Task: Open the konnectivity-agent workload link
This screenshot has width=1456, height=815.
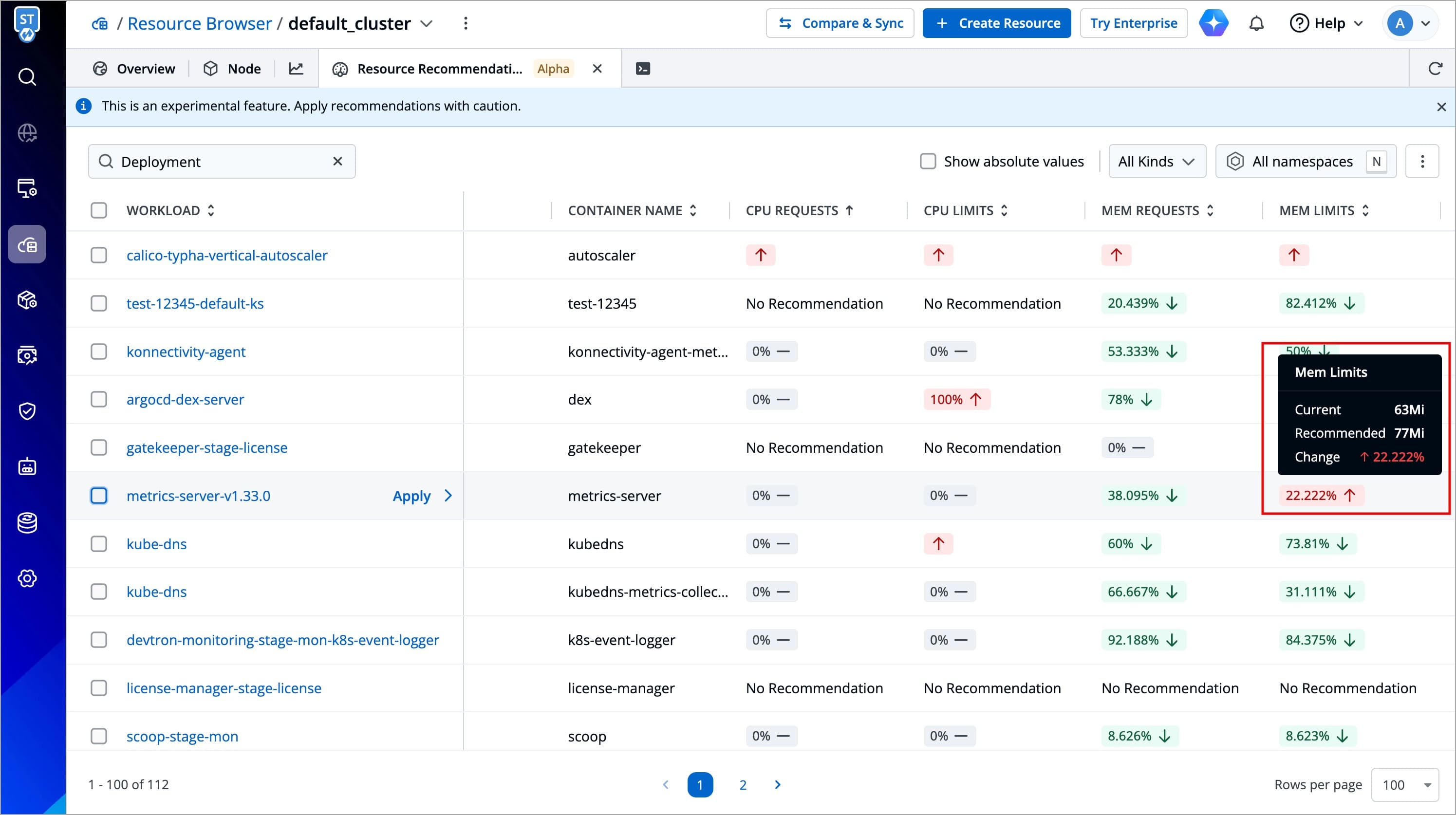Action: tap(186, 352)
